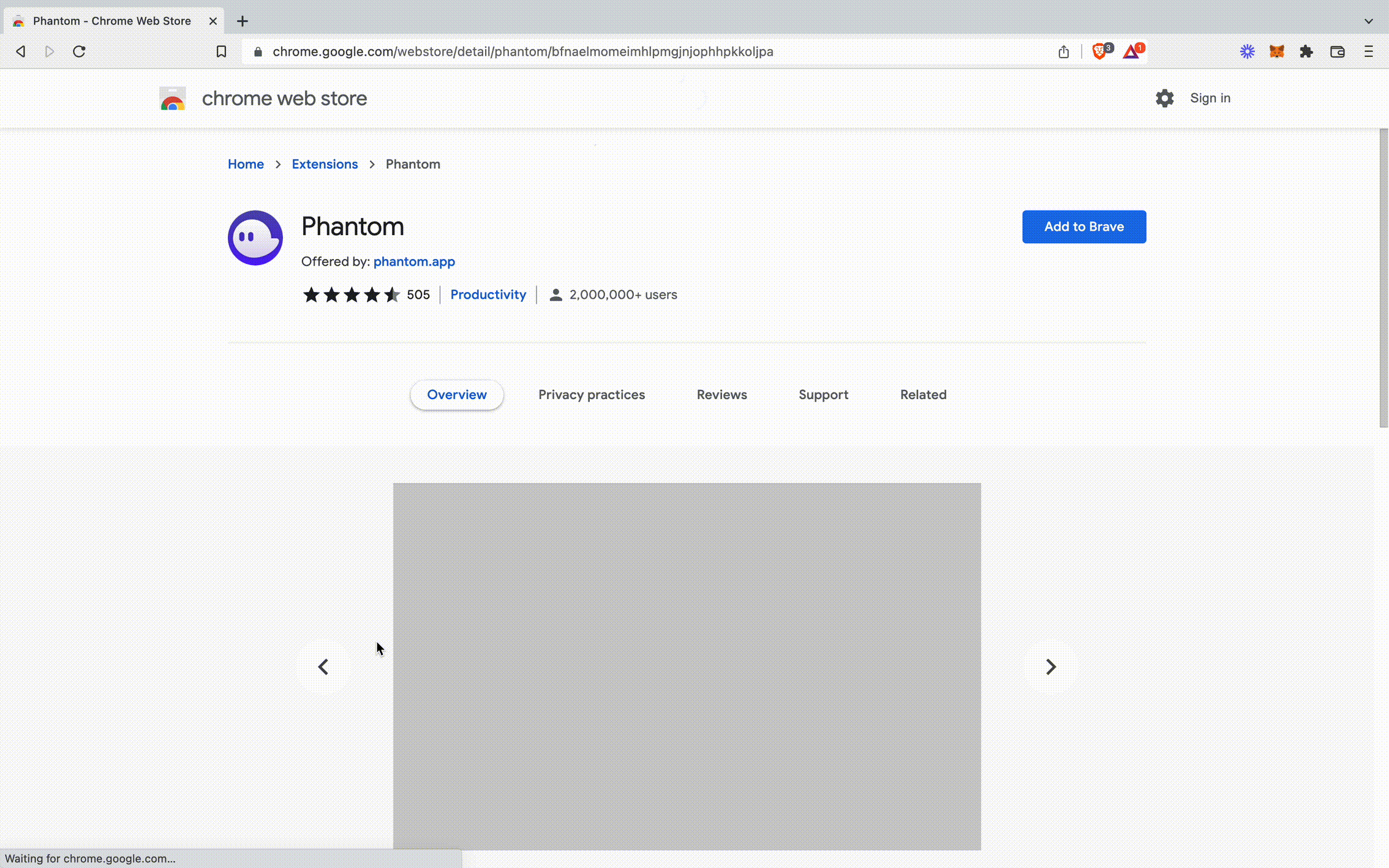The height and width of the screenshot is (868, 1389).
Task: Open Web Store settings gear
Action: 1164,99
